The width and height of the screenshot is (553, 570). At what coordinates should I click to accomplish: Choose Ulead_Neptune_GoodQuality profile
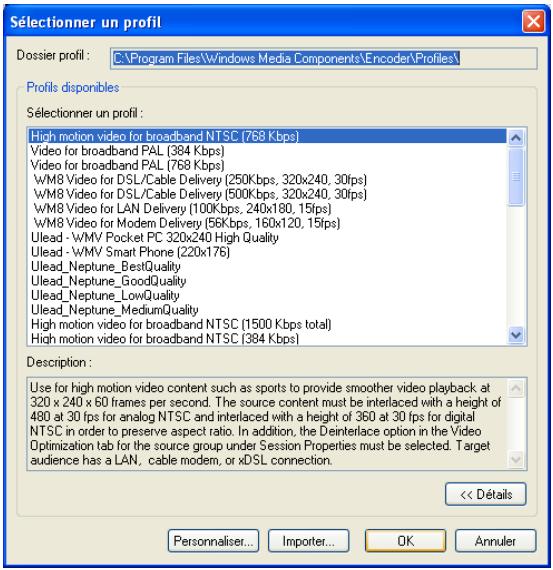pyautogui.click(x=267, y=281)
